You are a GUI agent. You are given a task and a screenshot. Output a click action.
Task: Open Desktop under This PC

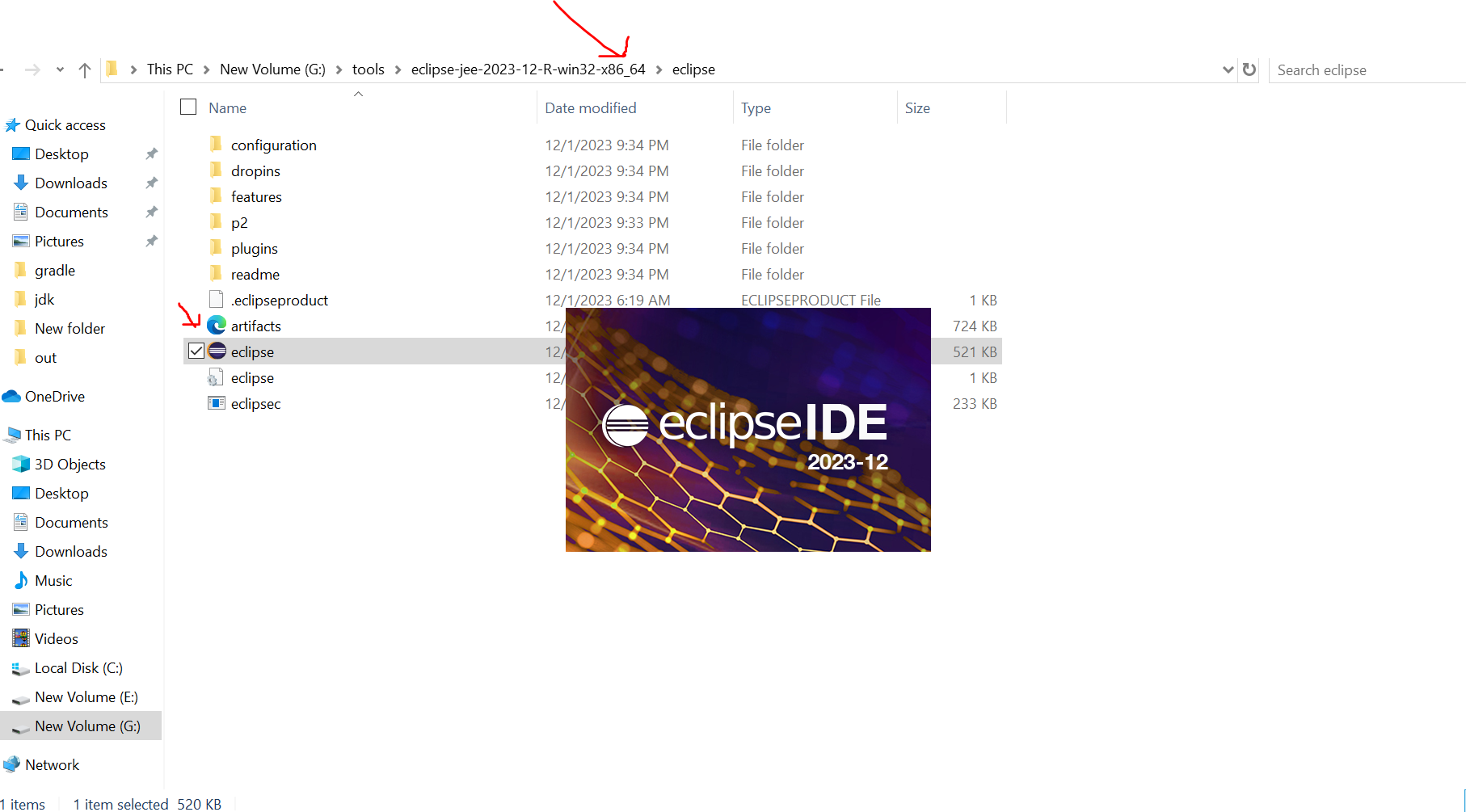tap(61, 494)
